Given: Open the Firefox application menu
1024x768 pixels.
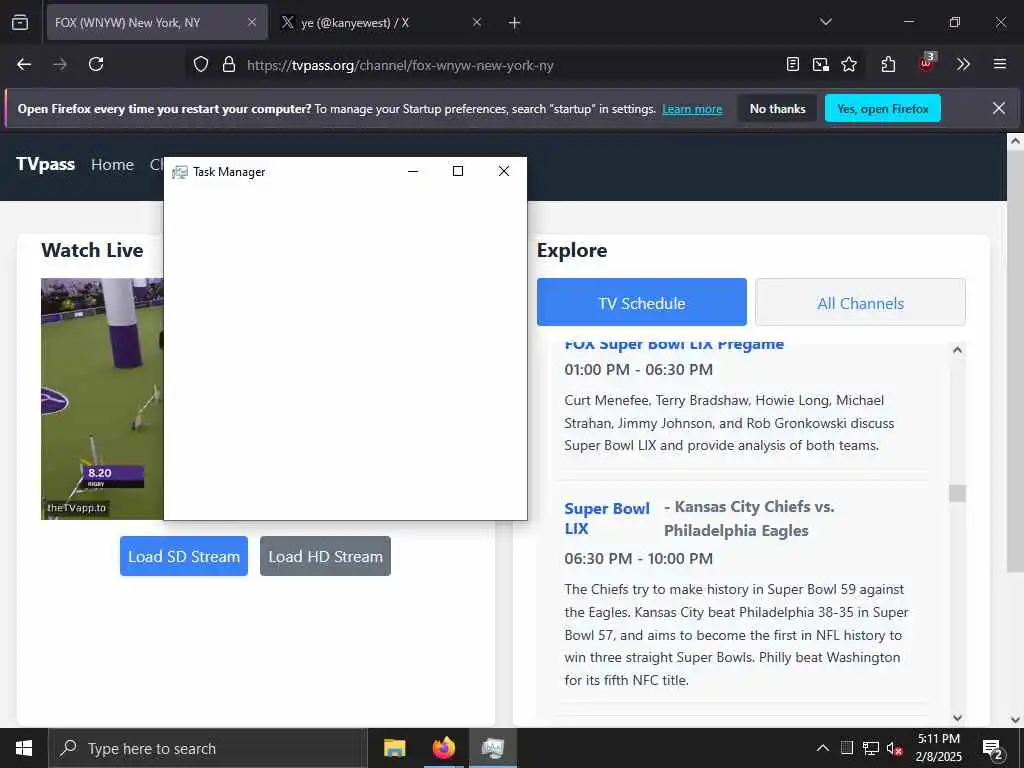Looking at the screenshot, I should tap(1000, 64).
